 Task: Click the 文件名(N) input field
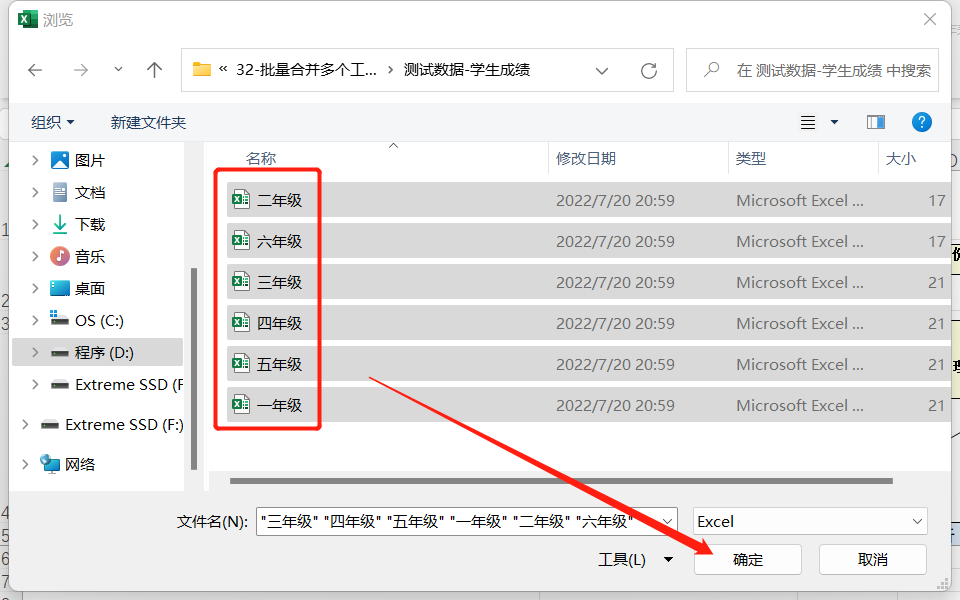click(x=467, y=522)
